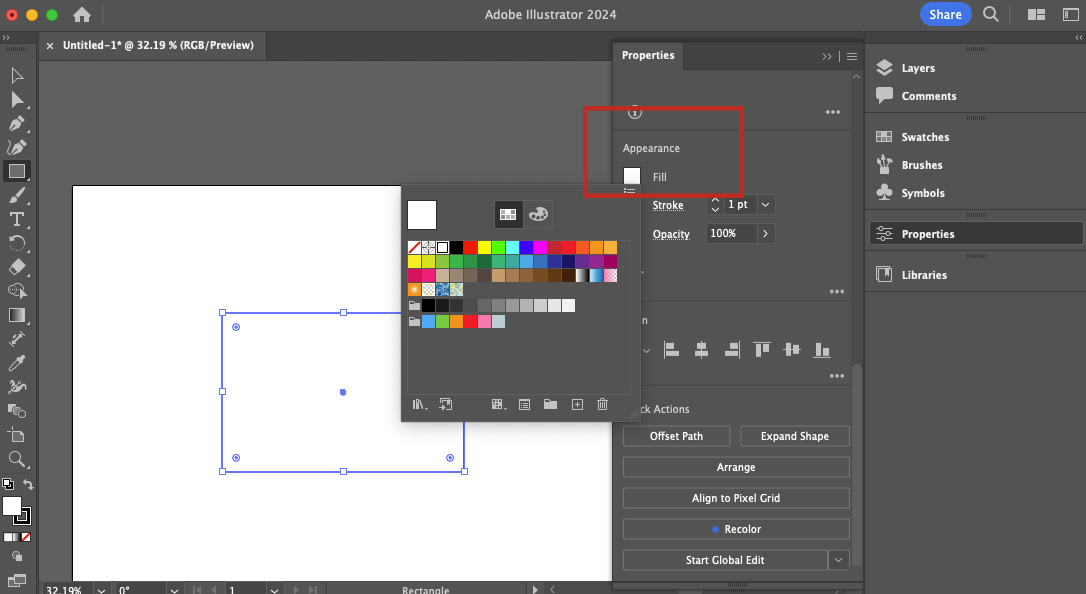Switch to Swatches view in fill popup

pos(508,214)
